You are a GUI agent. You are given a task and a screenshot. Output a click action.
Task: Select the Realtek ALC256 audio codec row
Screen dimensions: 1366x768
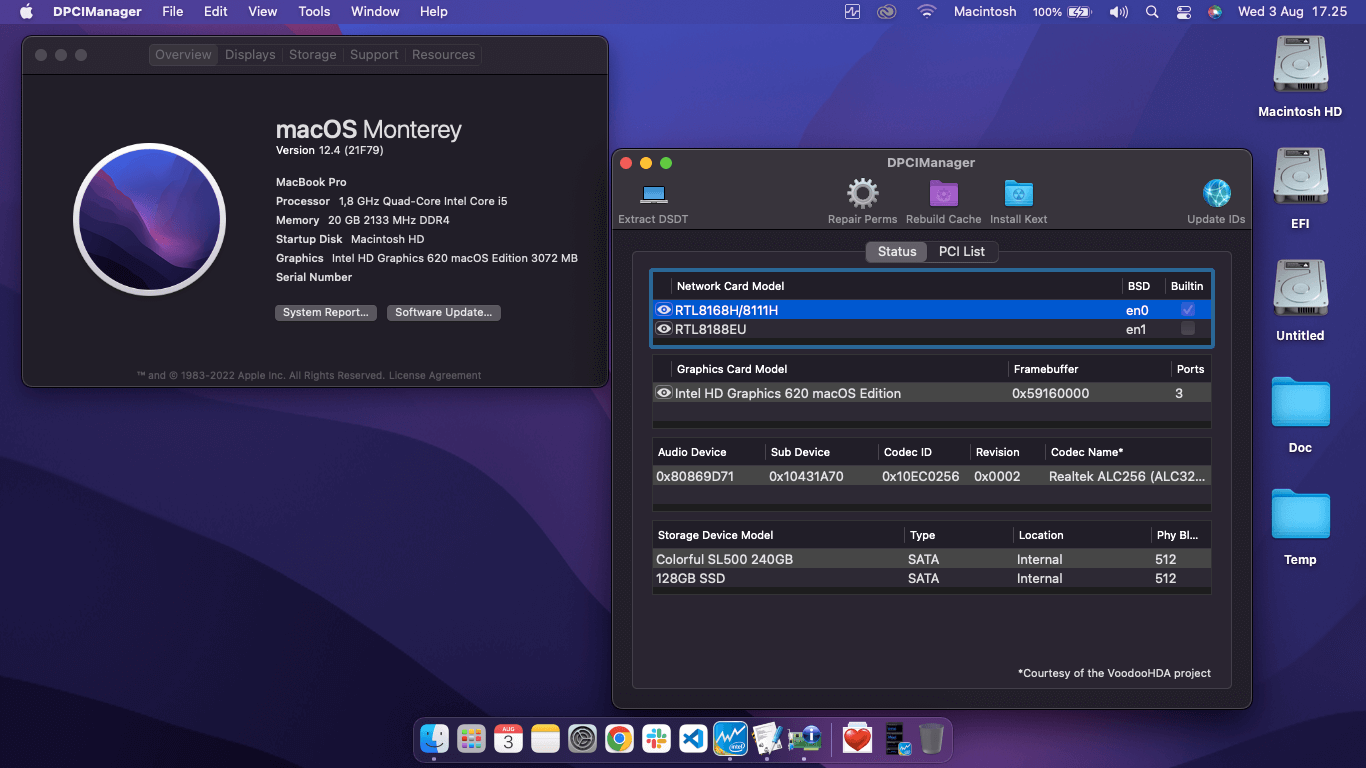tap(932, 476)
